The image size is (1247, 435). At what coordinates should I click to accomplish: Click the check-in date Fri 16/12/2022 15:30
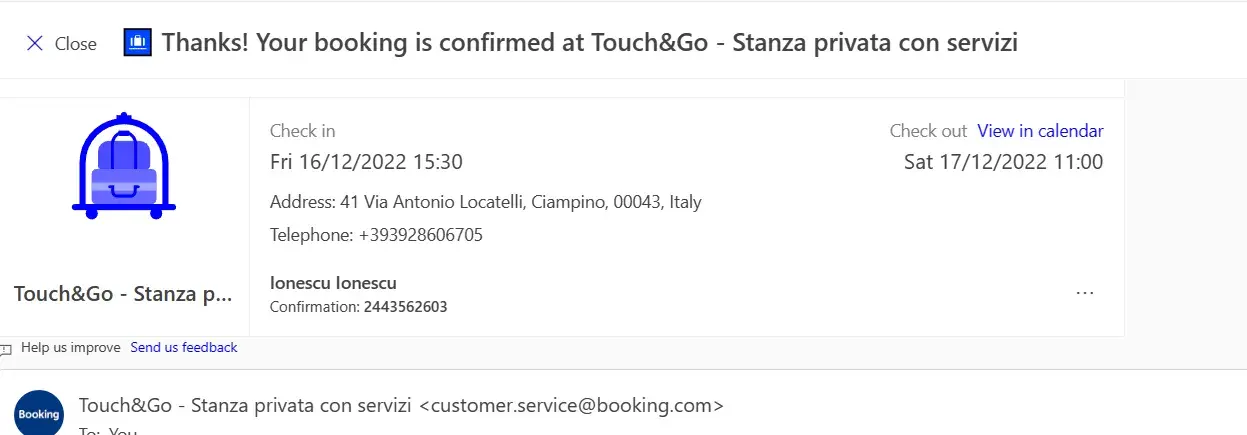[x=366, y=162]
